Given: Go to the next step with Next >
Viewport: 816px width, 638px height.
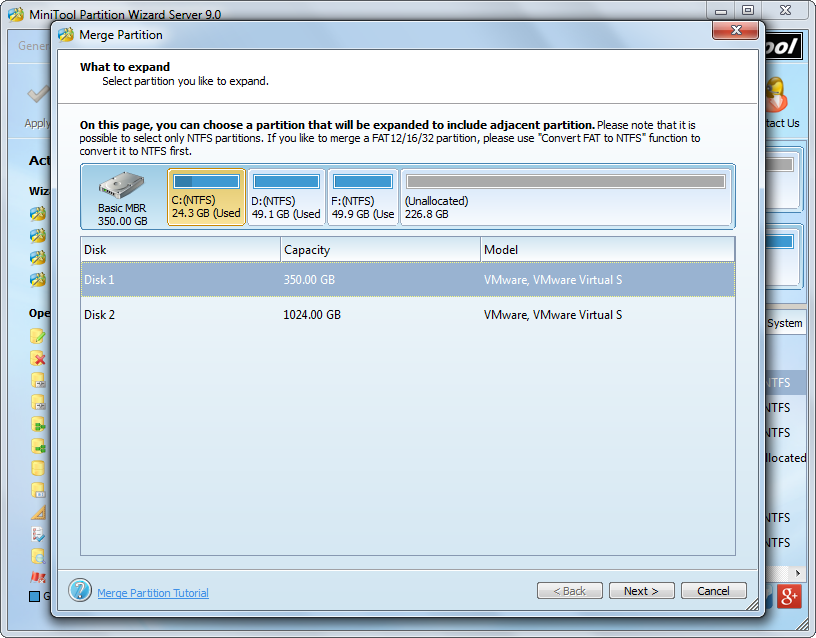Looking at the screenshot, I should click(642, 591).
